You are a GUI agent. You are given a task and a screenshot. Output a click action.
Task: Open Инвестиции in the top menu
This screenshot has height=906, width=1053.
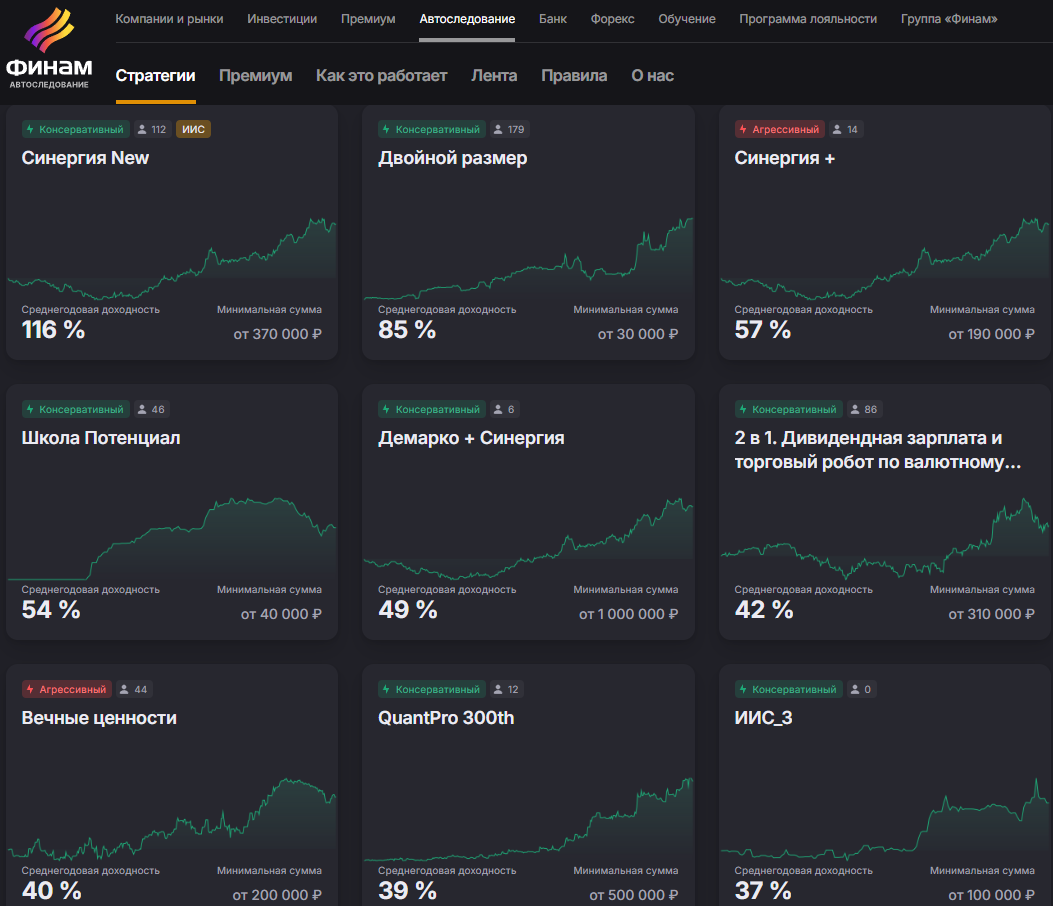click(x=282, y=19)
